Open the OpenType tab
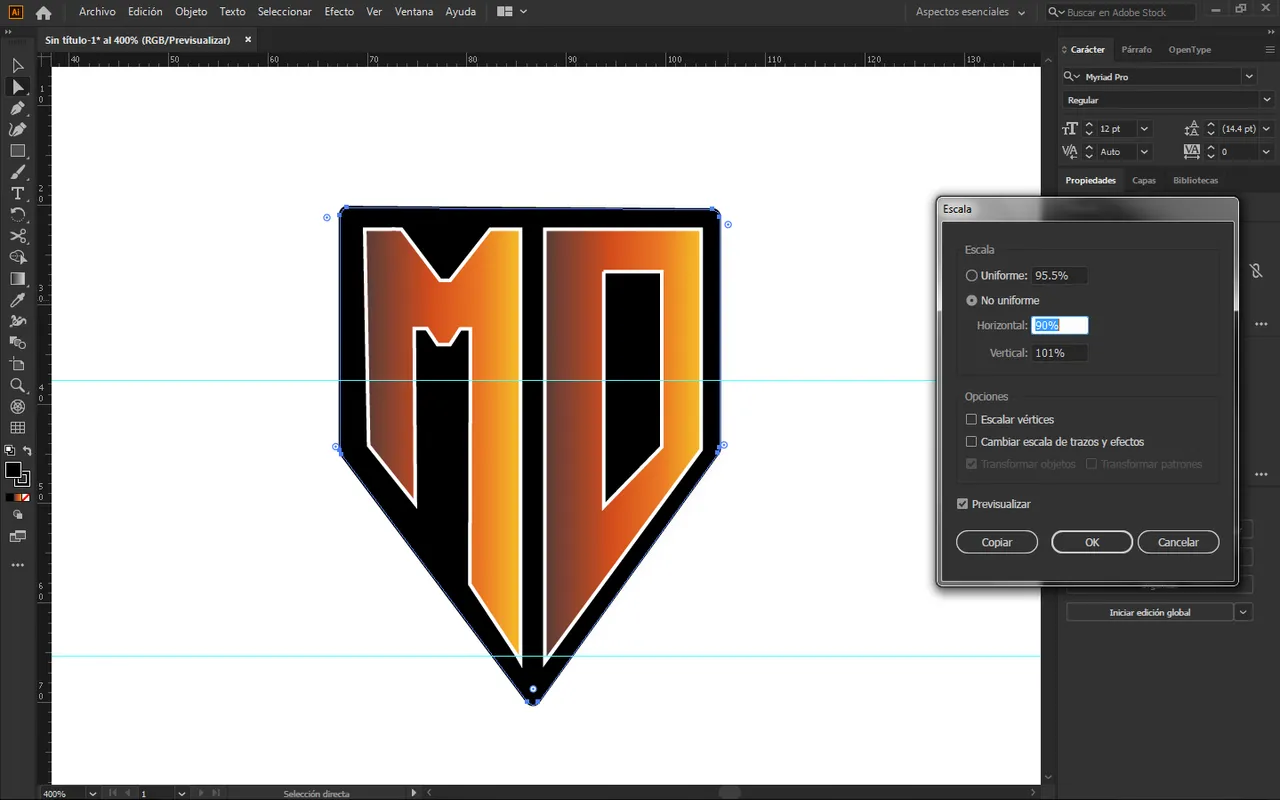The image size is (1280, 800). click(x=1190, y=49)
